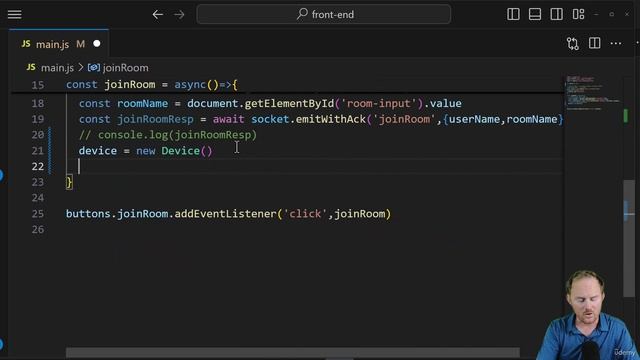Open the Customize Layout icon

tap(578, 14)
